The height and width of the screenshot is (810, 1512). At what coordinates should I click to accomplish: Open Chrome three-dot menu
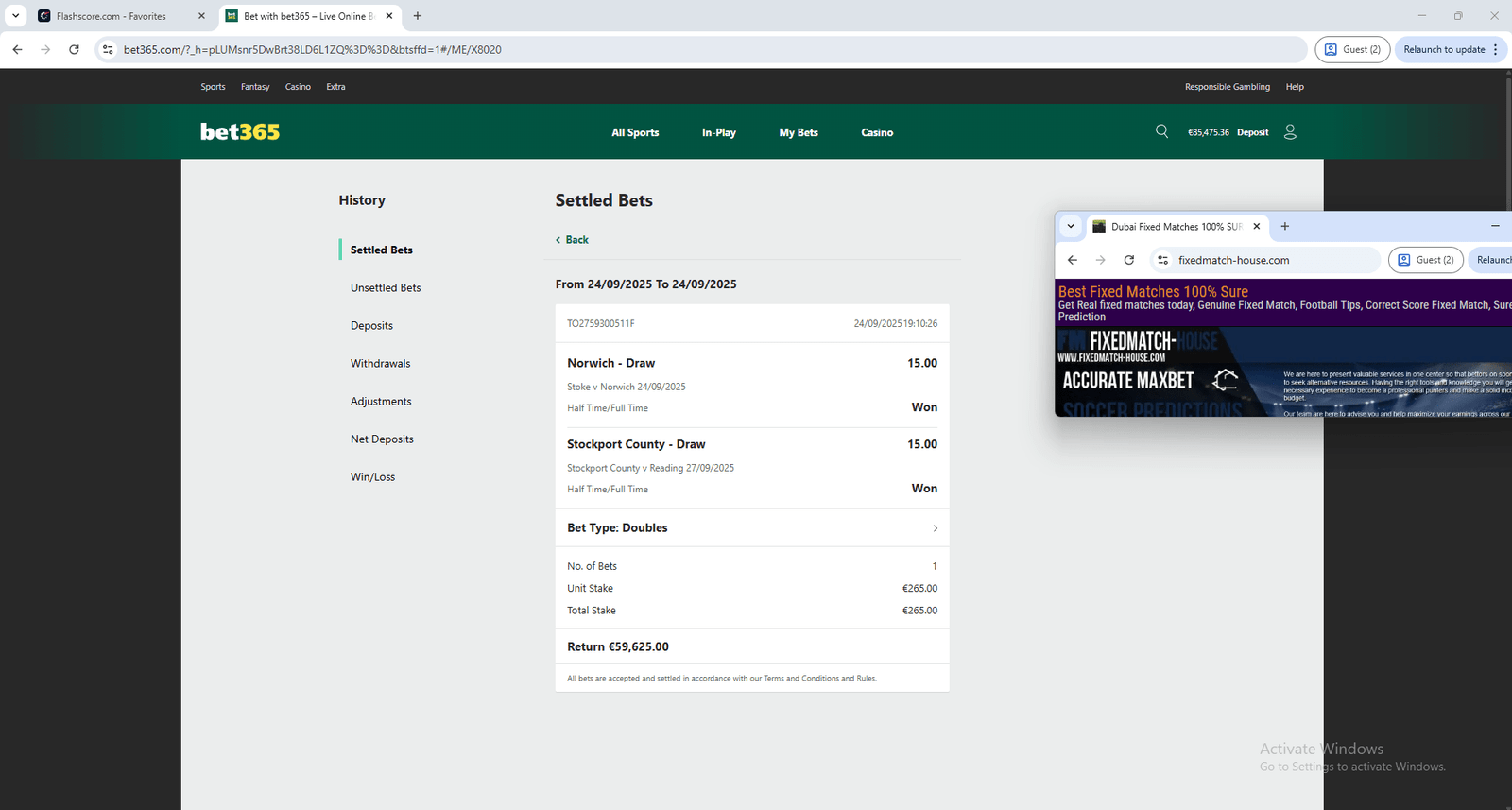pyautogui.click(x=1495, y=49)
